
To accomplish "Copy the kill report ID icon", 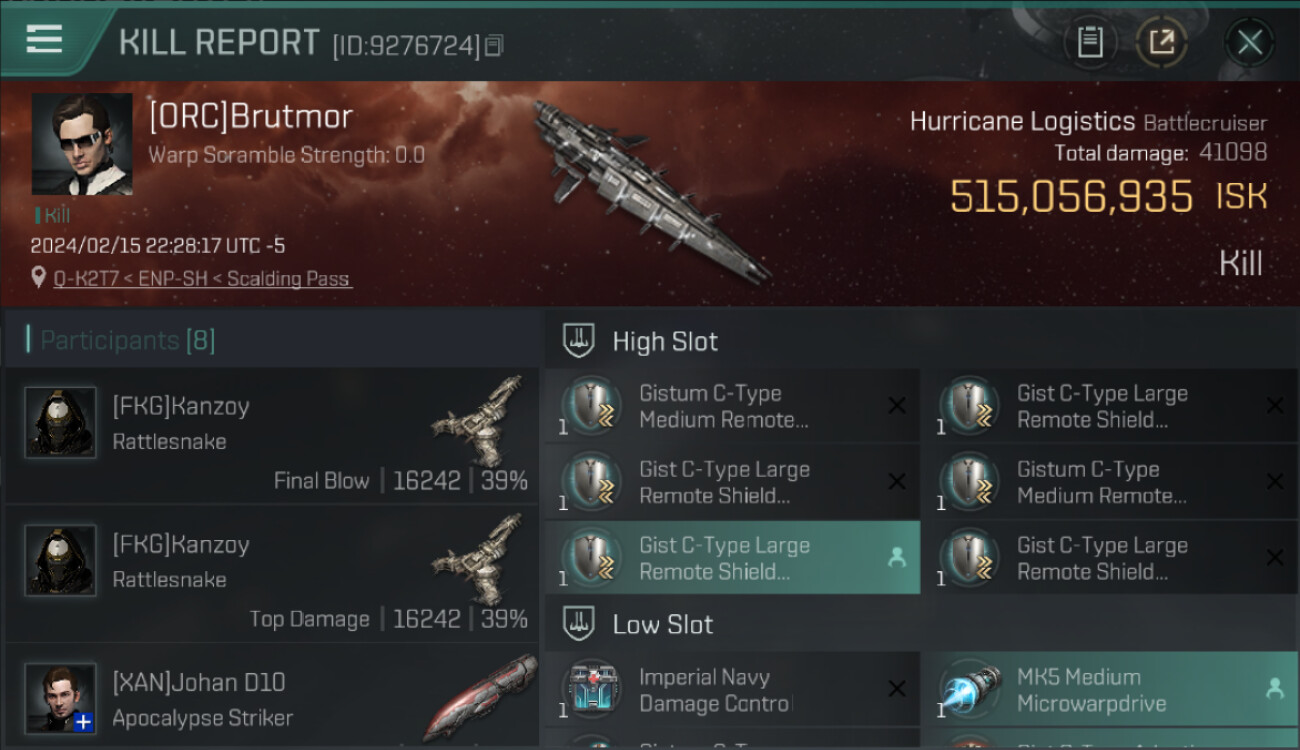I will coord(494,46).
